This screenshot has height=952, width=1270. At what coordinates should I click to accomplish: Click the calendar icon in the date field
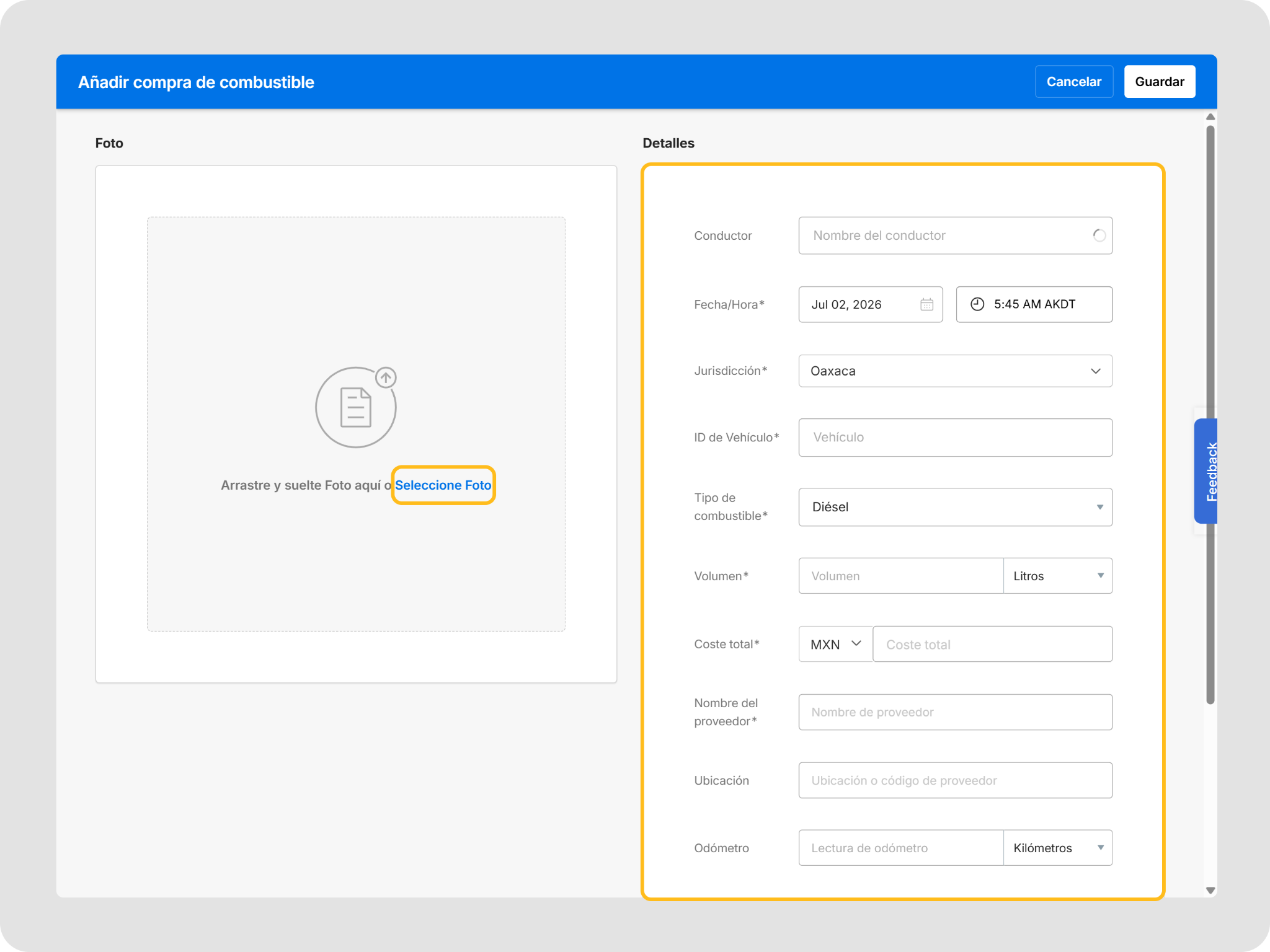pyautogui.click(x=926, y=304)
